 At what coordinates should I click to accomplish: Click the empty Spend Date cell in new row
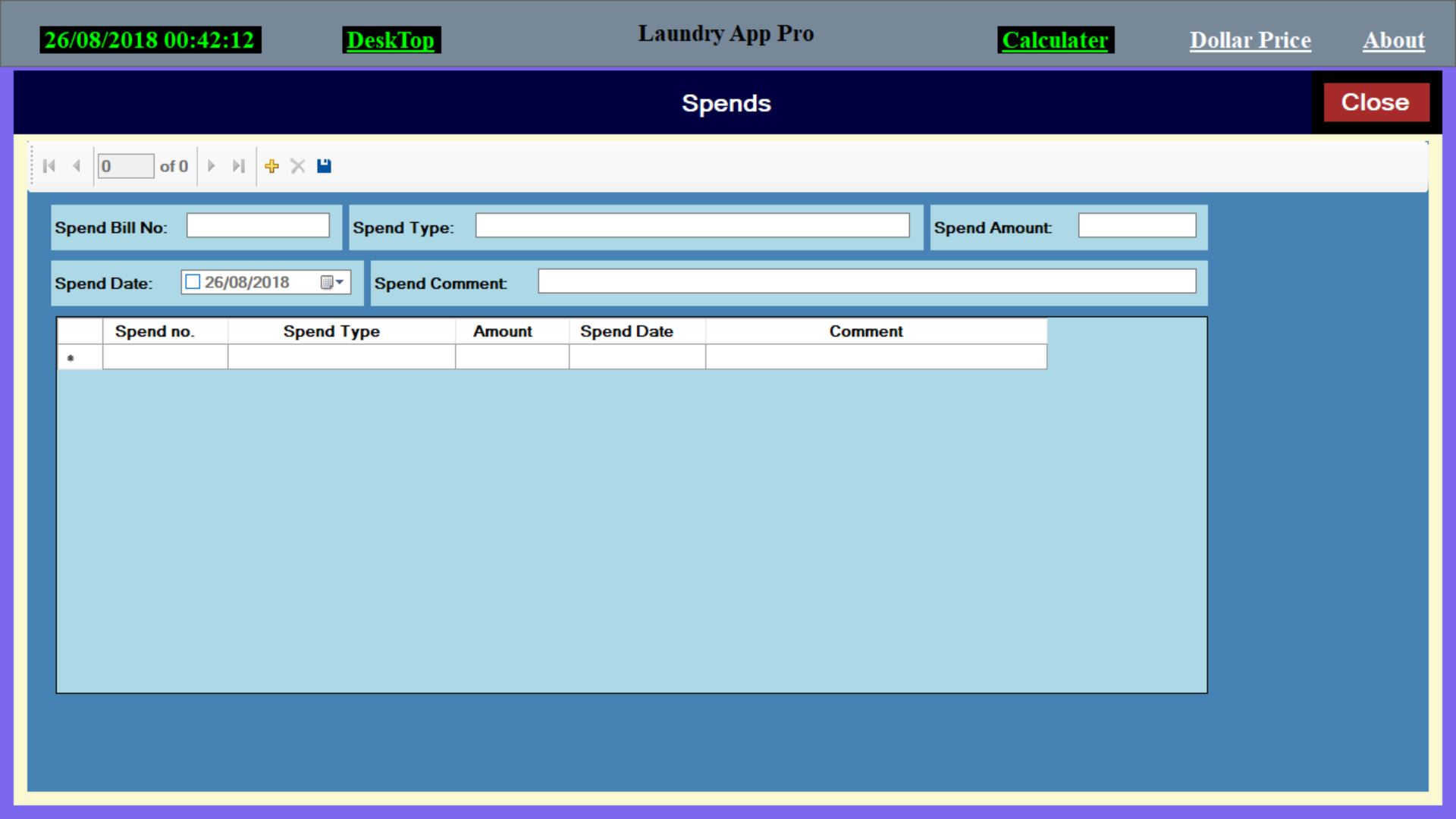point(637,357)
